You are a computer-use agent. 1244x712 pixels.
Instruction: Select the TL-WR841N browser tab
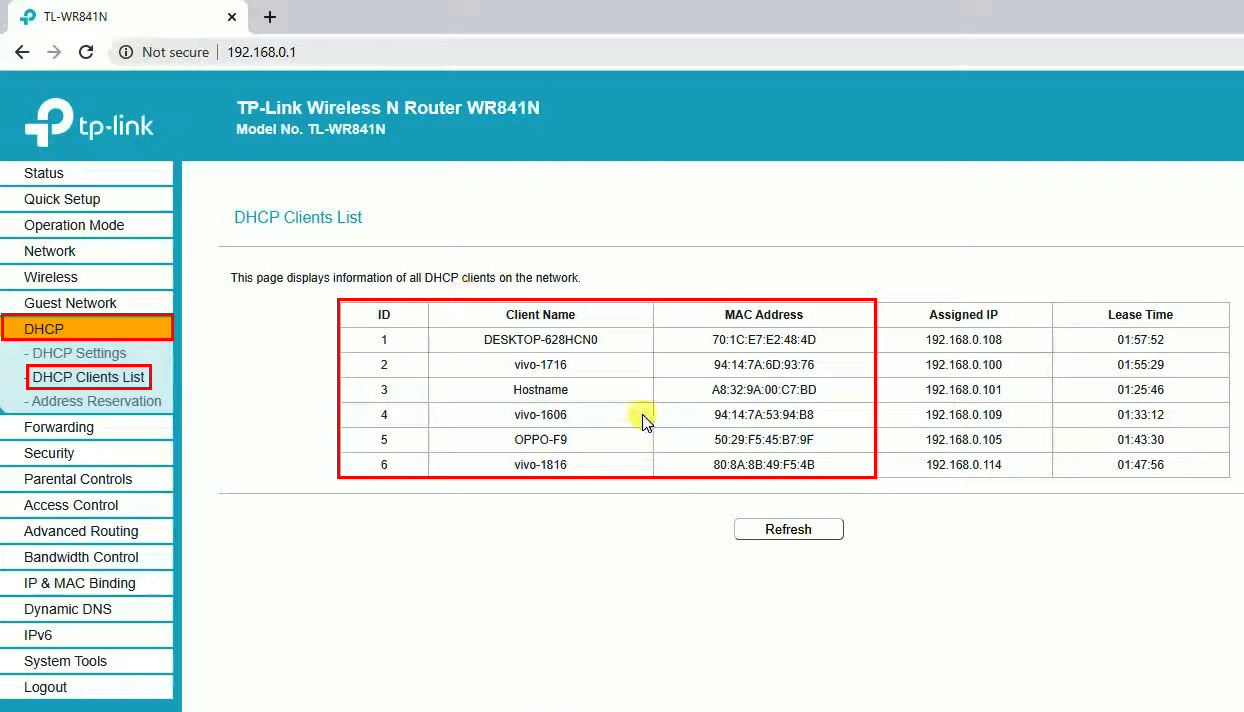120,17
